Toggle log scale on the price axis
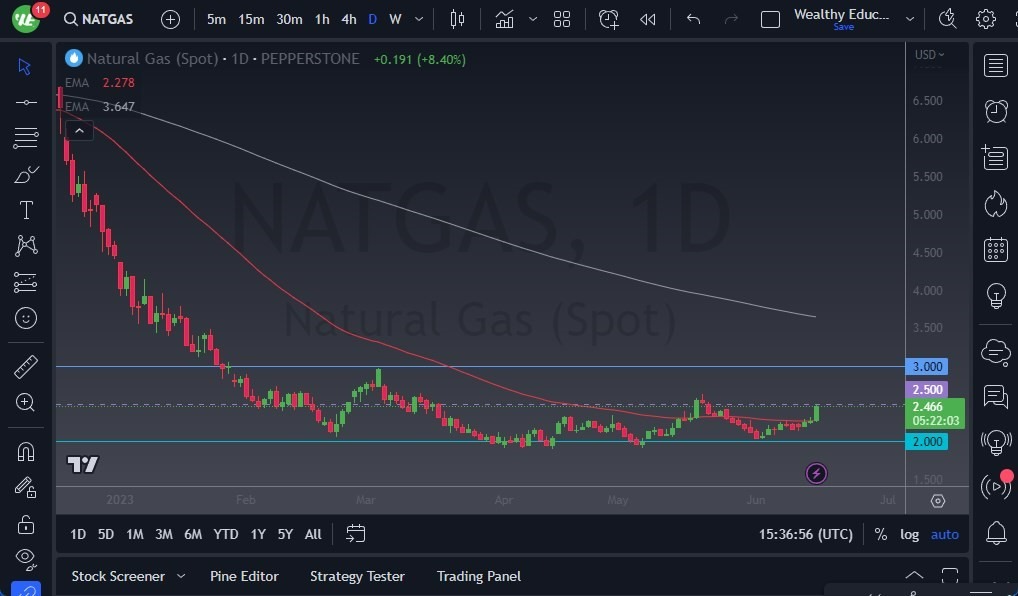Screen dimensions: 1018x596 pyautogui.click(x=909, y=534)
